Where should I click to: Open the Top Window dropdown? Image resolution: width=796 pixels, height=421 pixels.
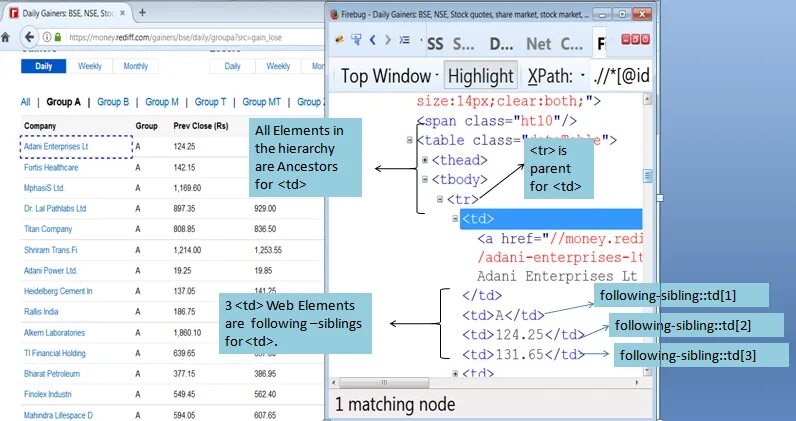(x=389, y=76)
